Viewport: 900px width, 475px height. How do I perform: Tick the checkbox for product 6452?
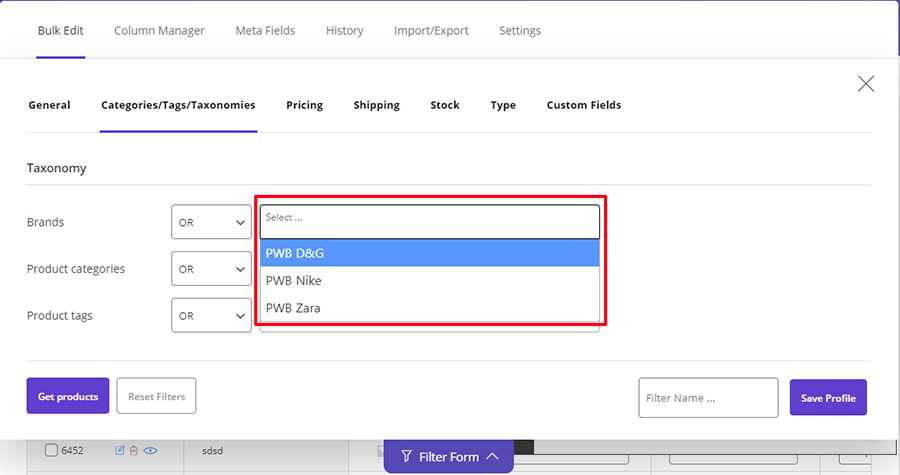coord(51,450)
